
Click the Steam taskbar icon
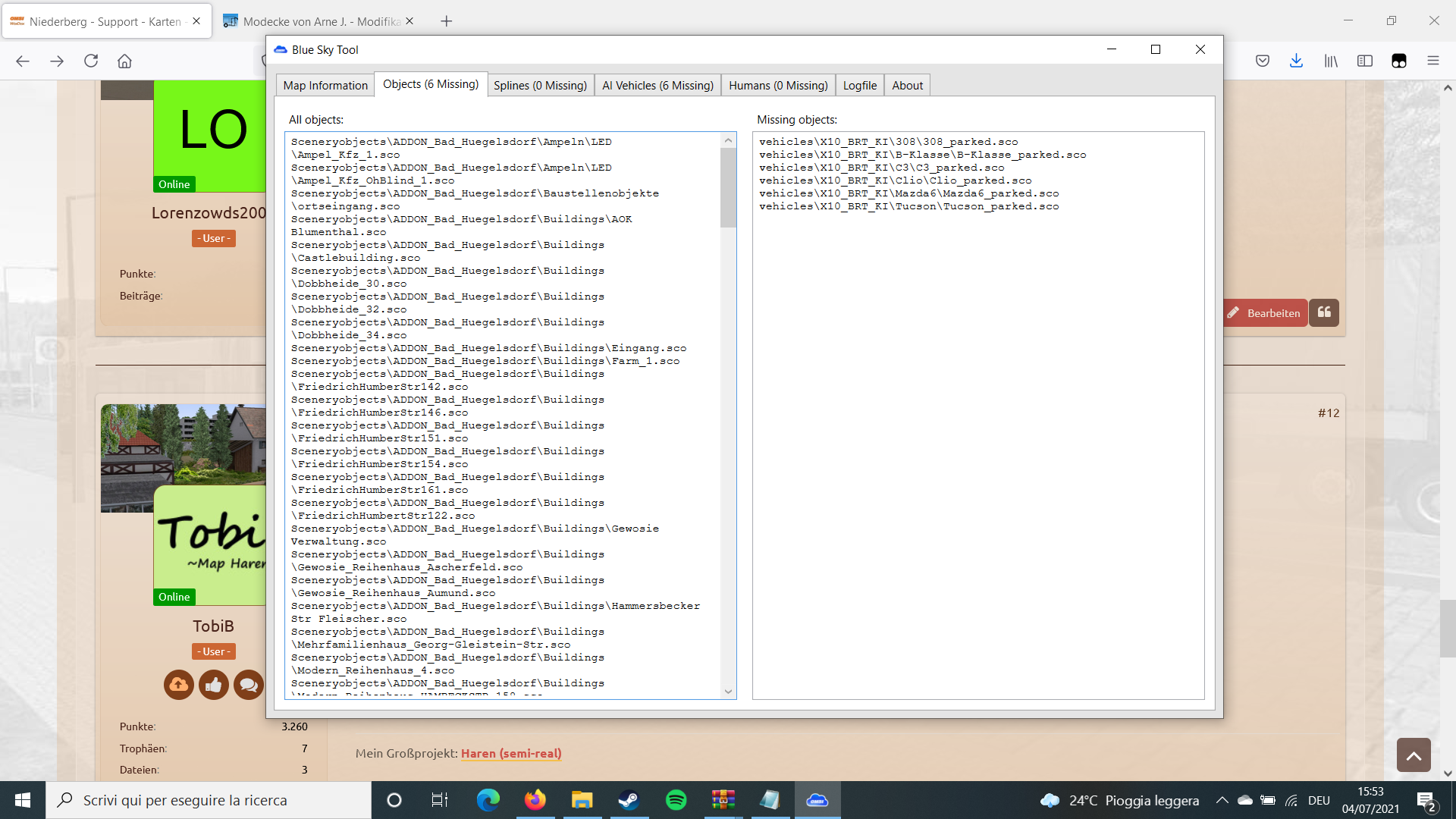click(x=629, y=800)
